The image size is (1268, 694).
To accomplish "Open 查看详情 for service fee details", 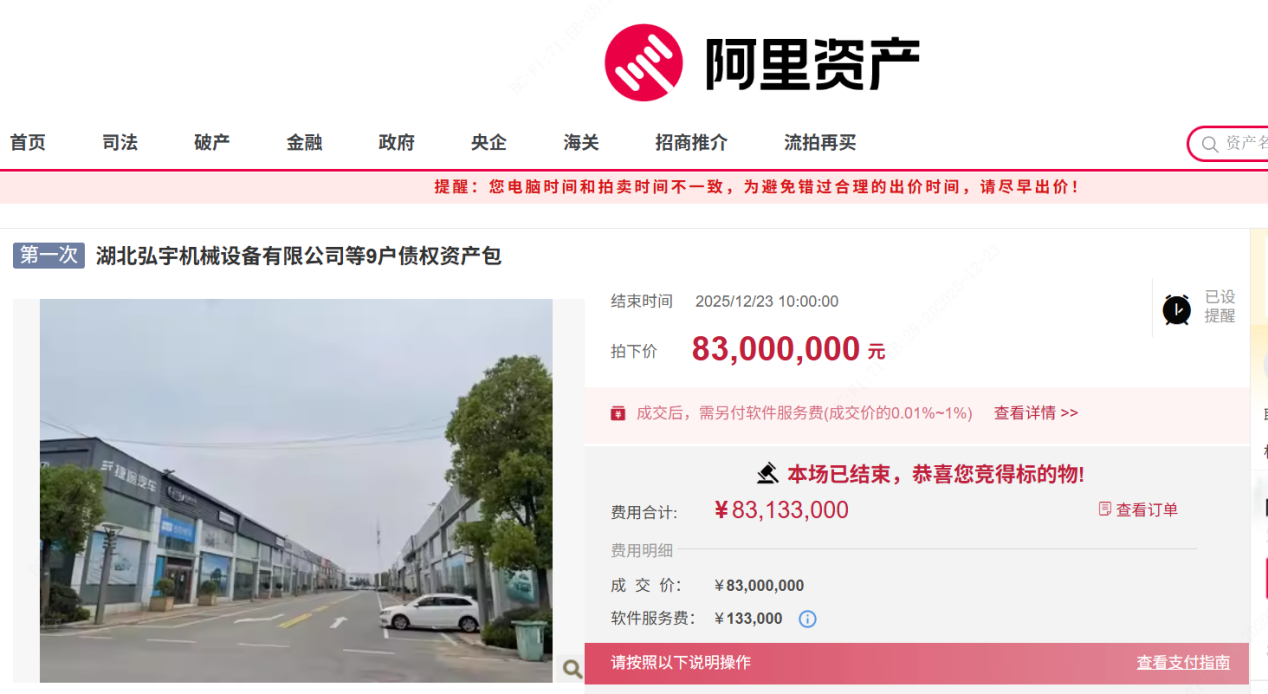I will point(1036,413).
